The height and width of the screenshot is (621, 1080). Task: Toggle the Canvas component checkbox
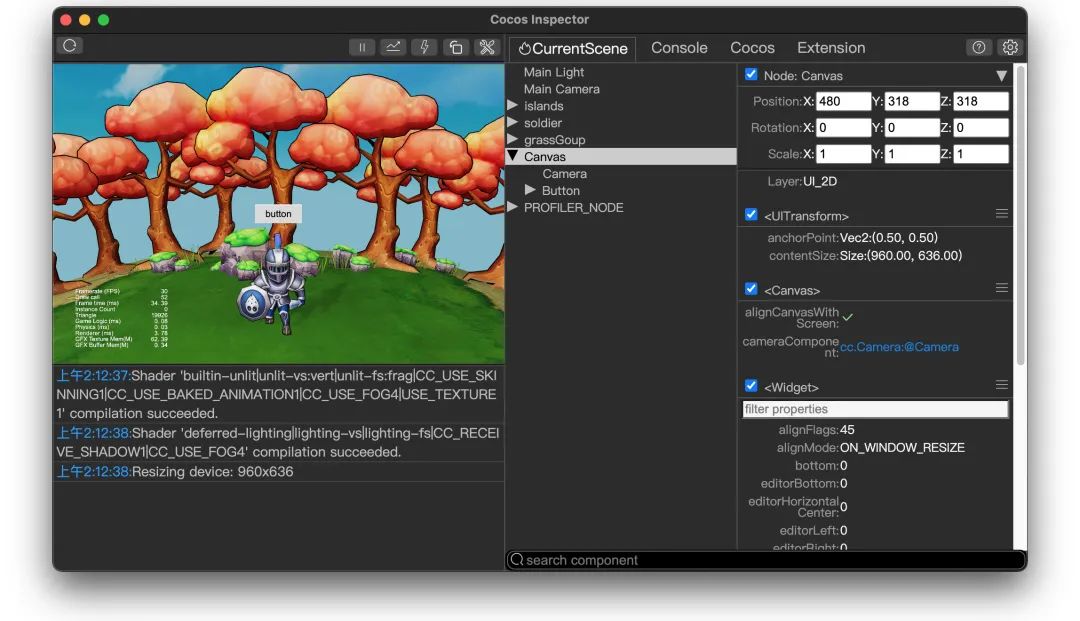(x=751, y=289)
